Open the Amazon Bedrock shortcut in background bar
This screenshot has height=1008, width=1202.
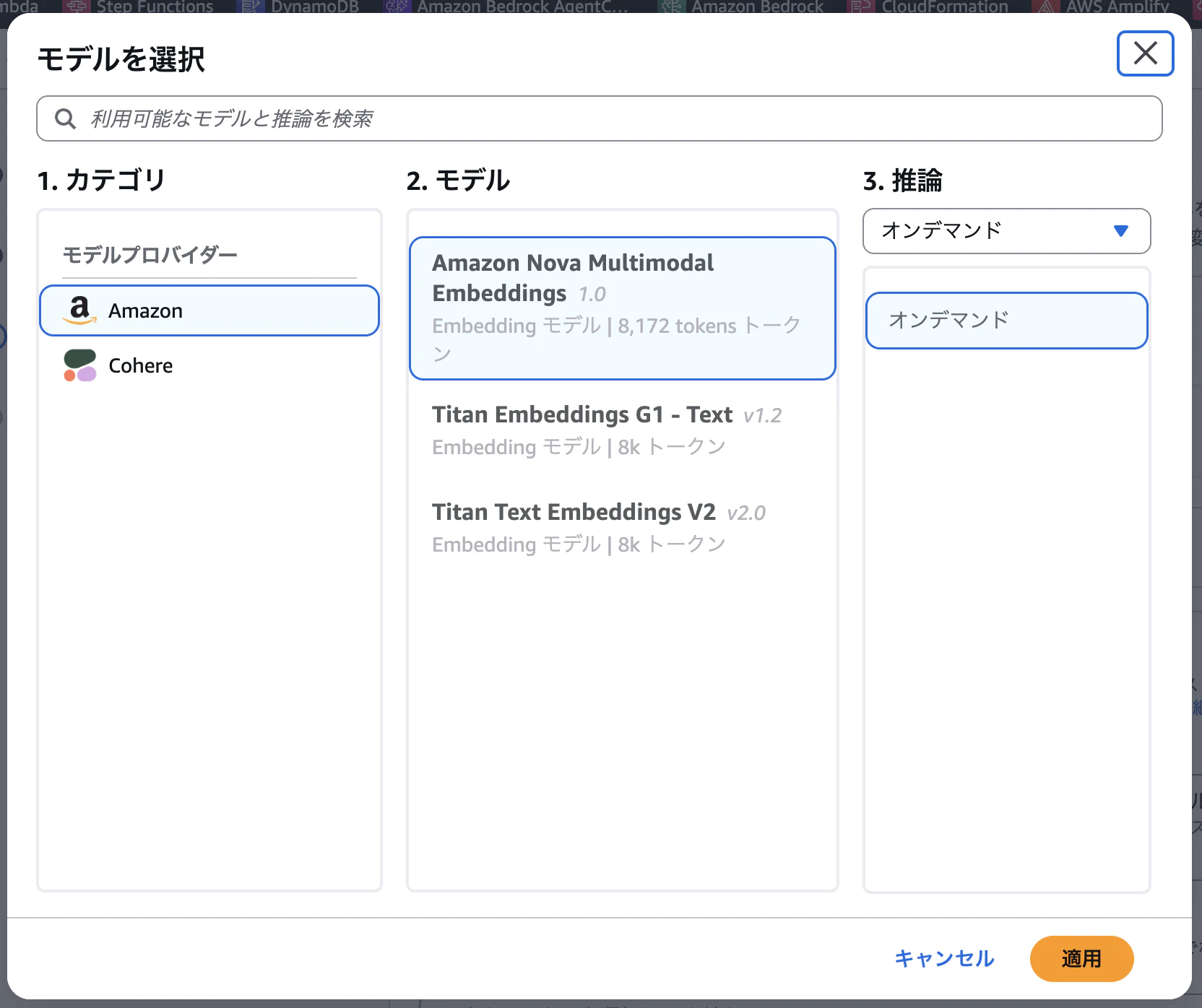[x=743, y=7]
